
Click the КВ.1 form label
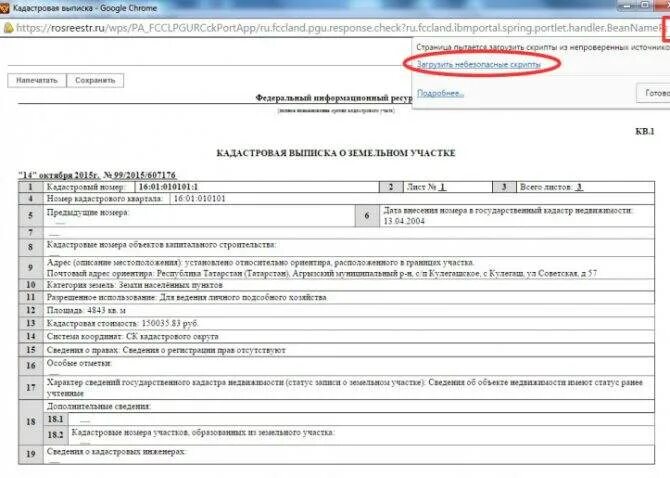tap(645, 131)
